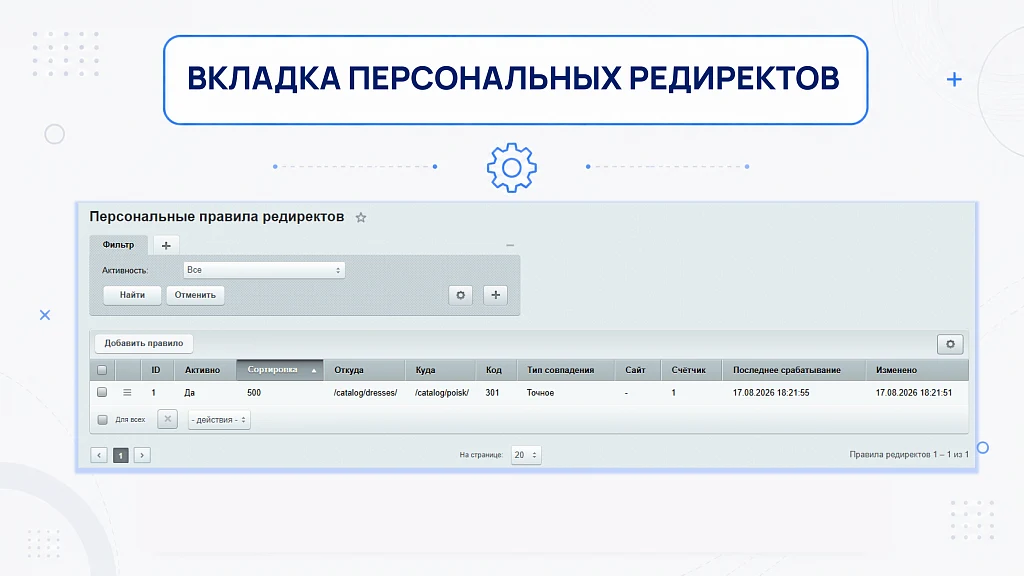Click the Точное match type cell

pyautogui.click(x=540, y=393)
